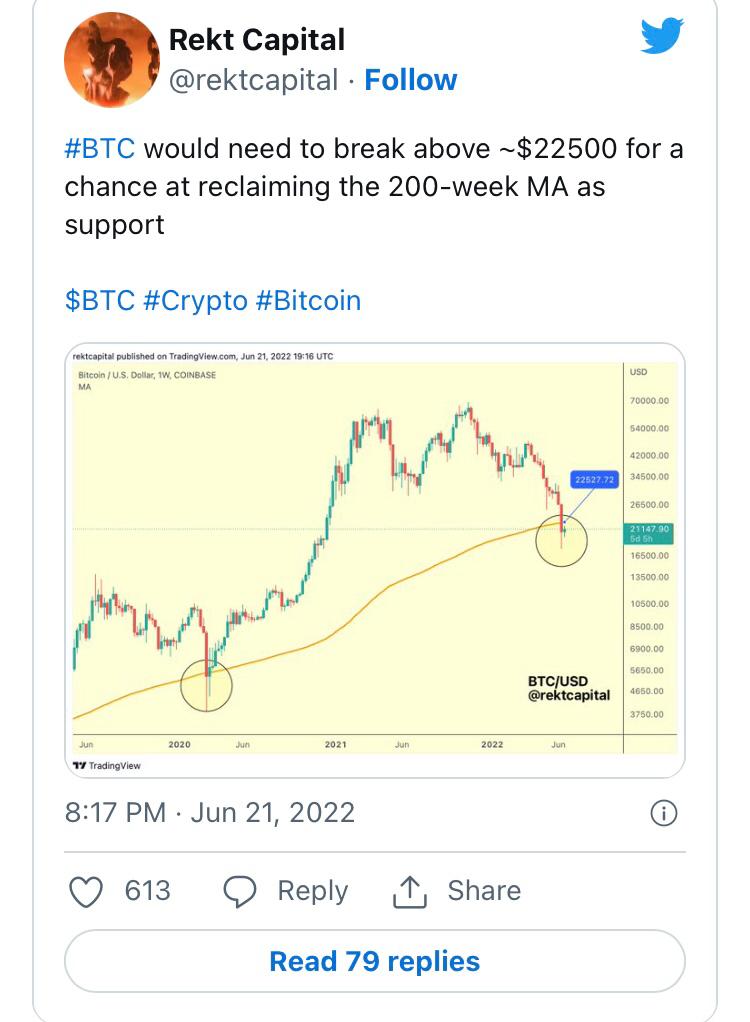This screenshot has height=1022, width=750.
Task: Read 79 replies to this tweet
Action: pyautogui.click(x=375, y=962)
